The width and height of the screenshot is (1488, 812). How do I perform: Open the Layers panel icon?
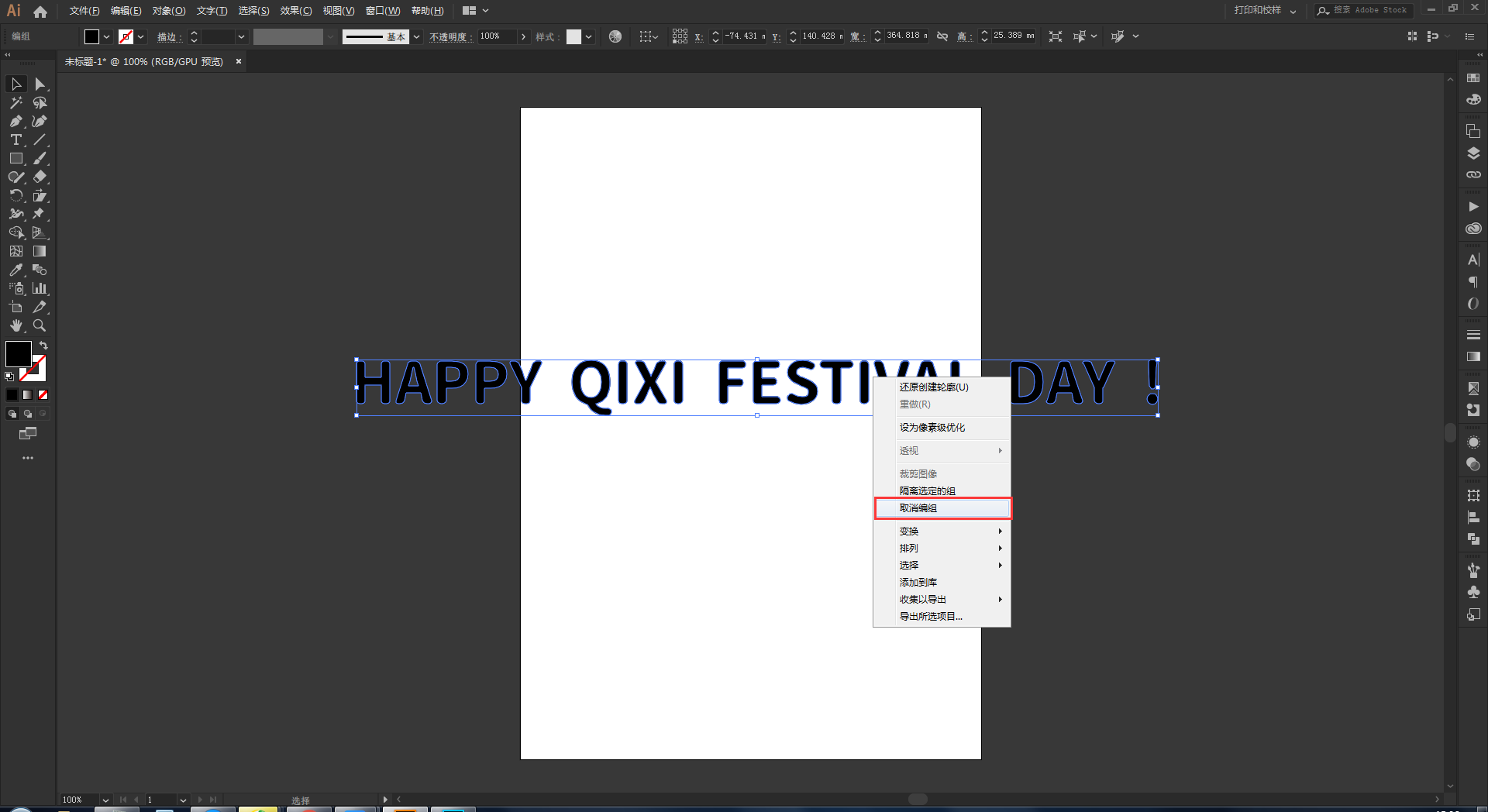[x=1473, y=153]
